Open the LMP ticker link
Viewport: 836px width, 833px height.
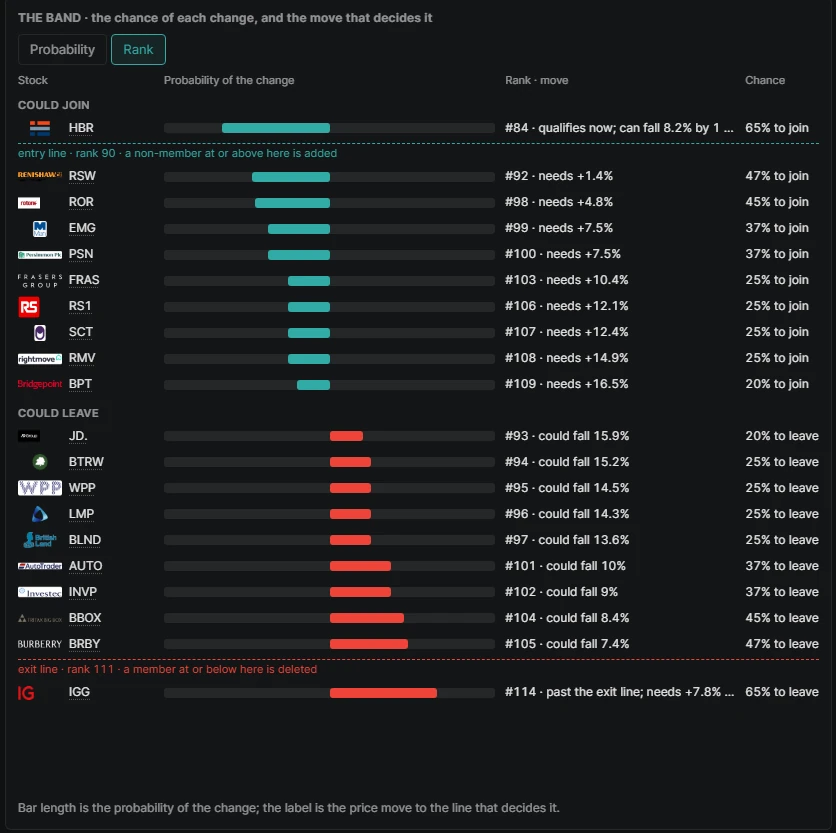tap(82, 514)
